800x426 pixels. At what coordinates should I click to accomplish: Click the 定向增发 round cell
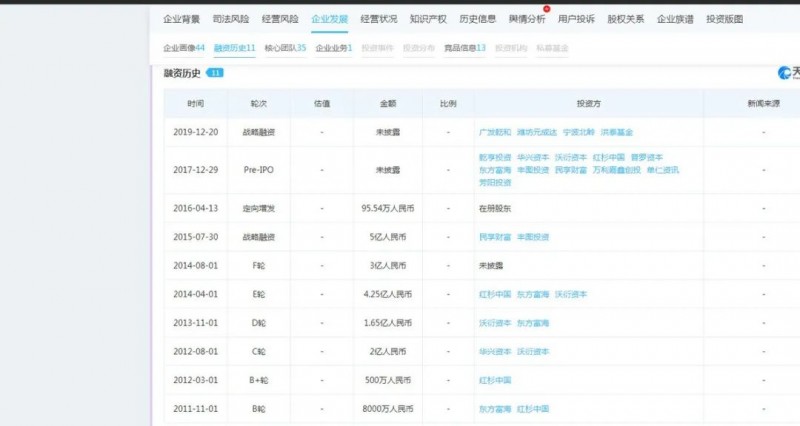259,209
